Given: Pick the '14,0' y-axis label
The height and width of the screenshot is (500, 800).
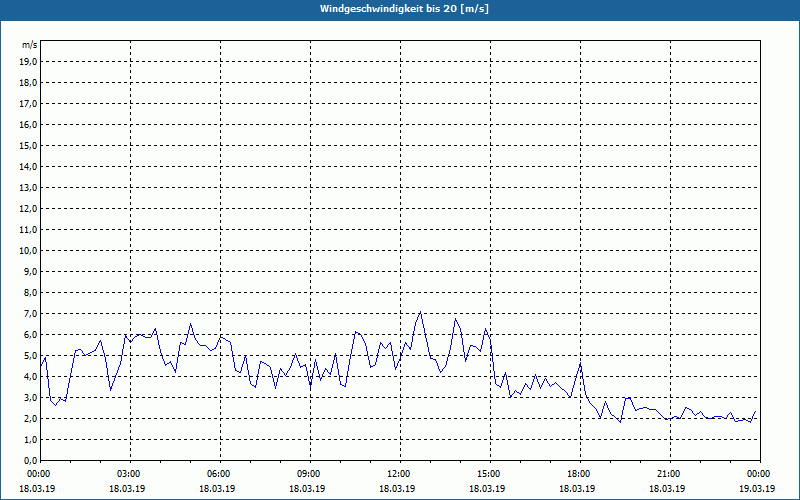Looking at the screenshot, I should pyautogui.click(x=28, y=166).
